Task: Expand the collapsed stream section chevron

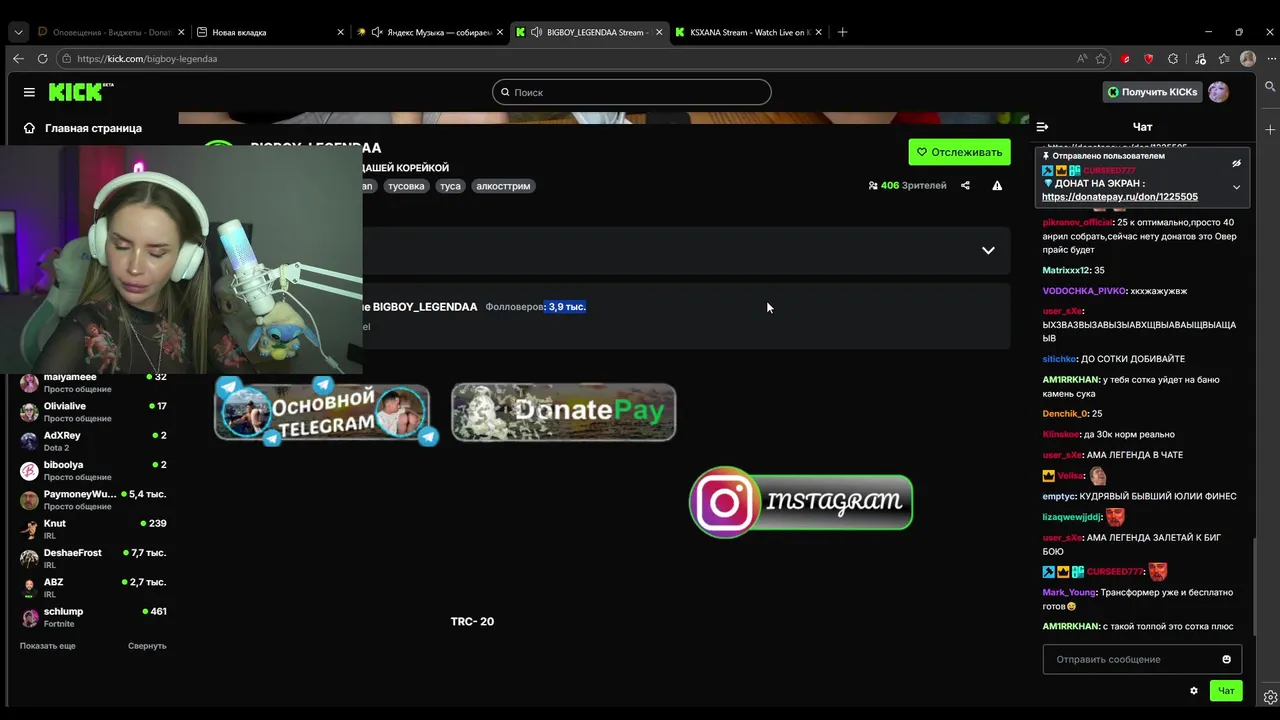Action: (988, 250)
